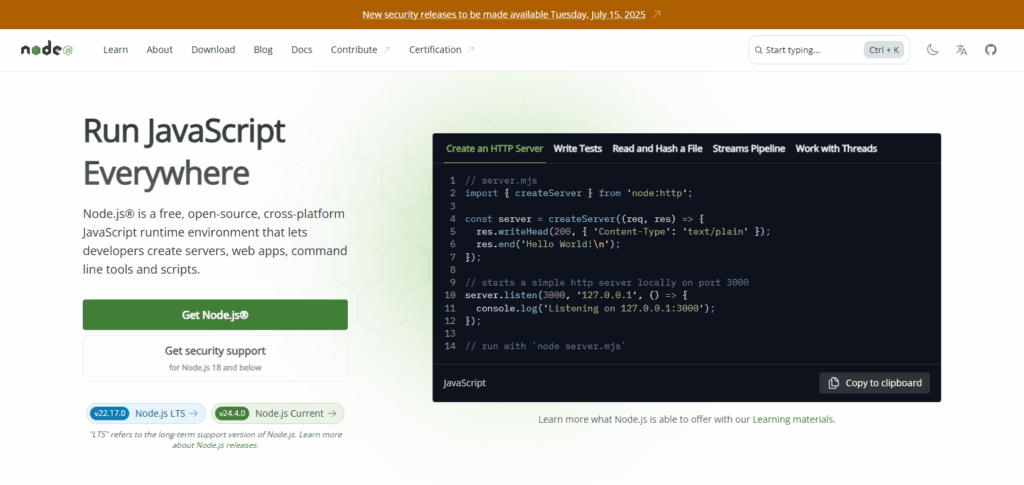Click the res.end('Hello World!\n') line

click(x=548, y=244)
